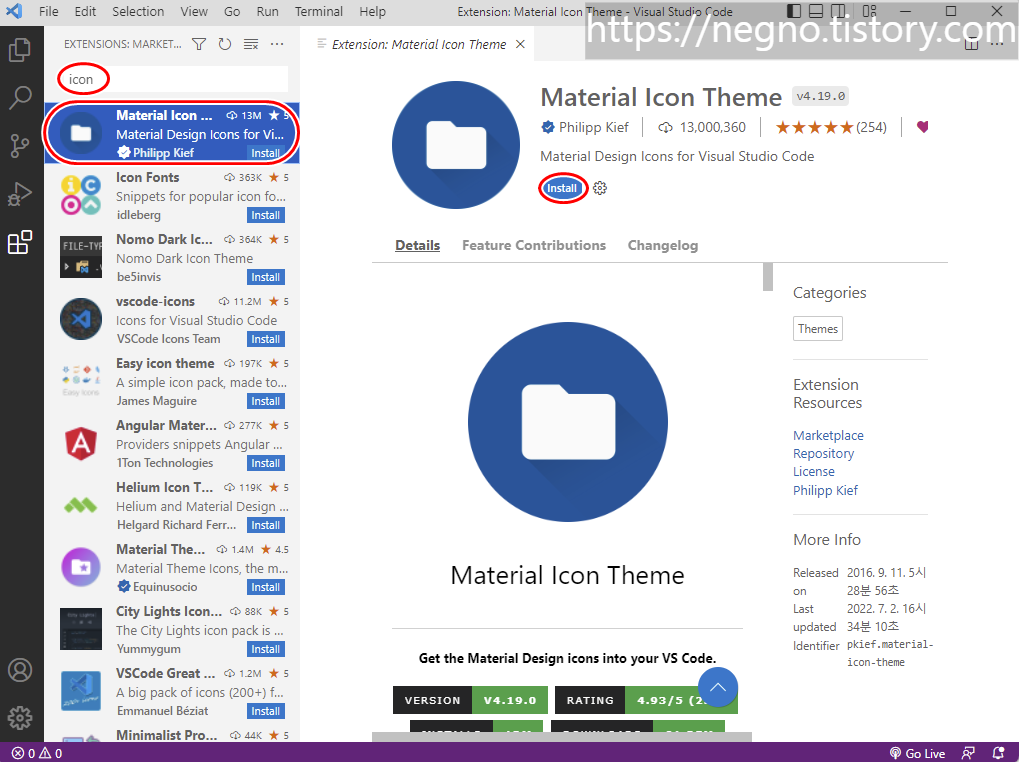The height and width of the screenshot is (762, 1019).
Task: Clear extensions search results icon
Action: (x=251, y=44)
